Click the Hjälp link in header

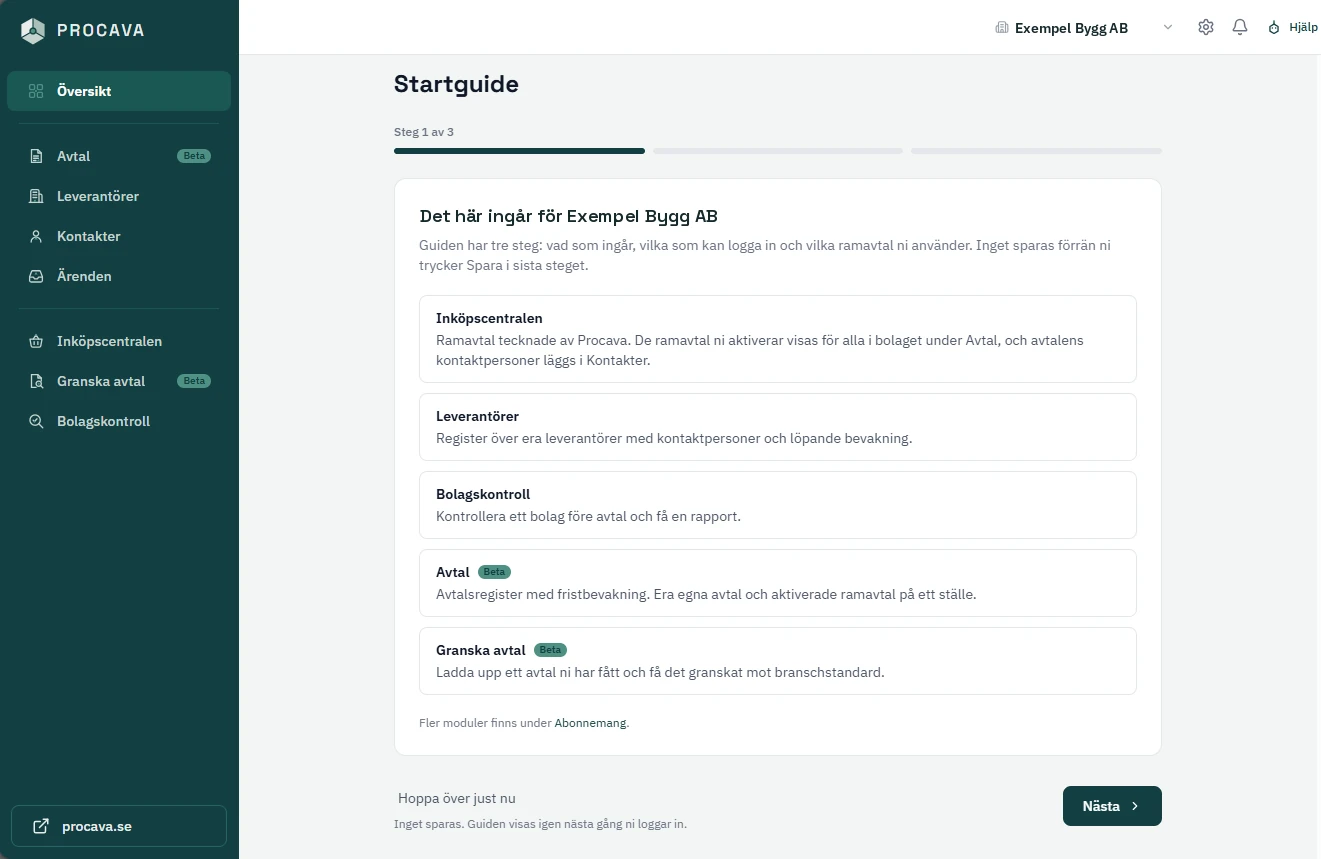point(1292,28)
